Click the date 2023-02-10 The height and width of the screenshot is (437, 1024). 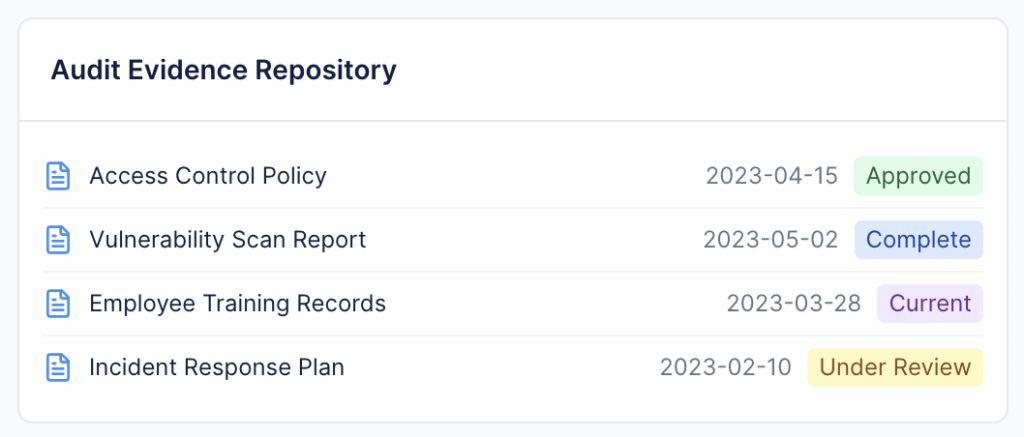pos(726,367)
